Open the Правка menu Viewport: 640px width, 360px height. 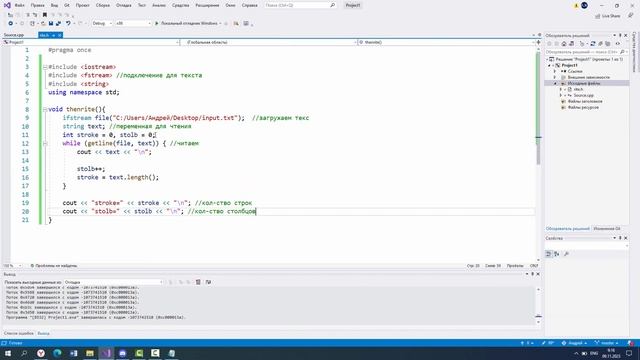37,5
